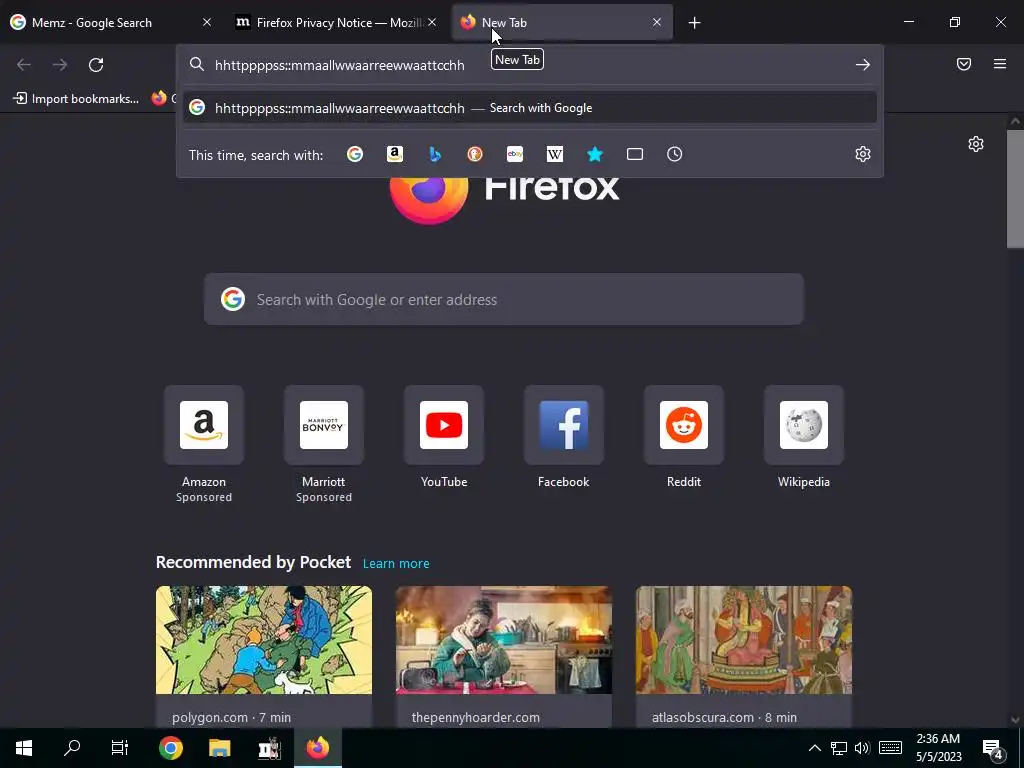Search in open Tabs icon
1024x768 pixels.
(x=635, y=154)
